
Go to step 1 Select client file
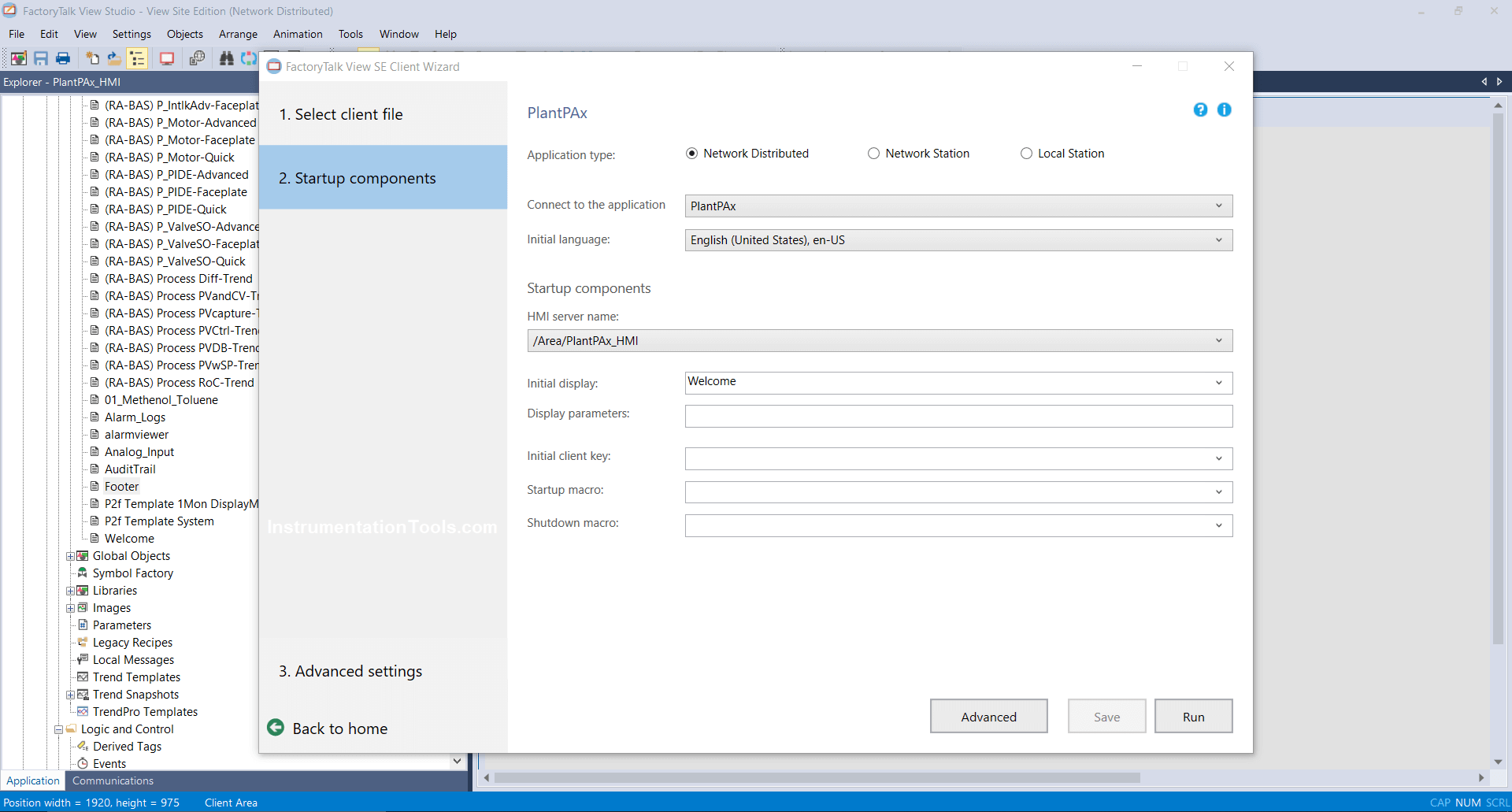383,114
